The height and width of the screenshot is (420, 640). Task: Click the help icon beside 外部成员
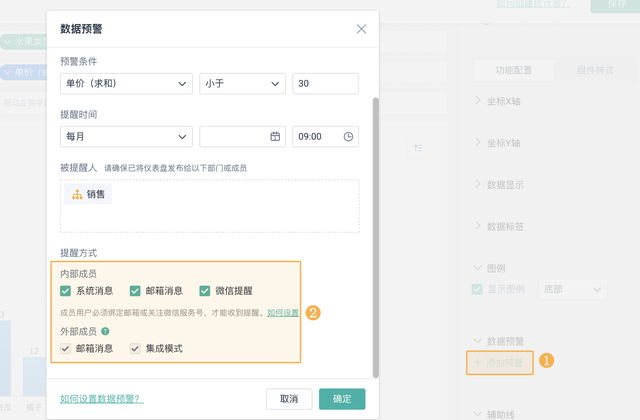point(105,331)
